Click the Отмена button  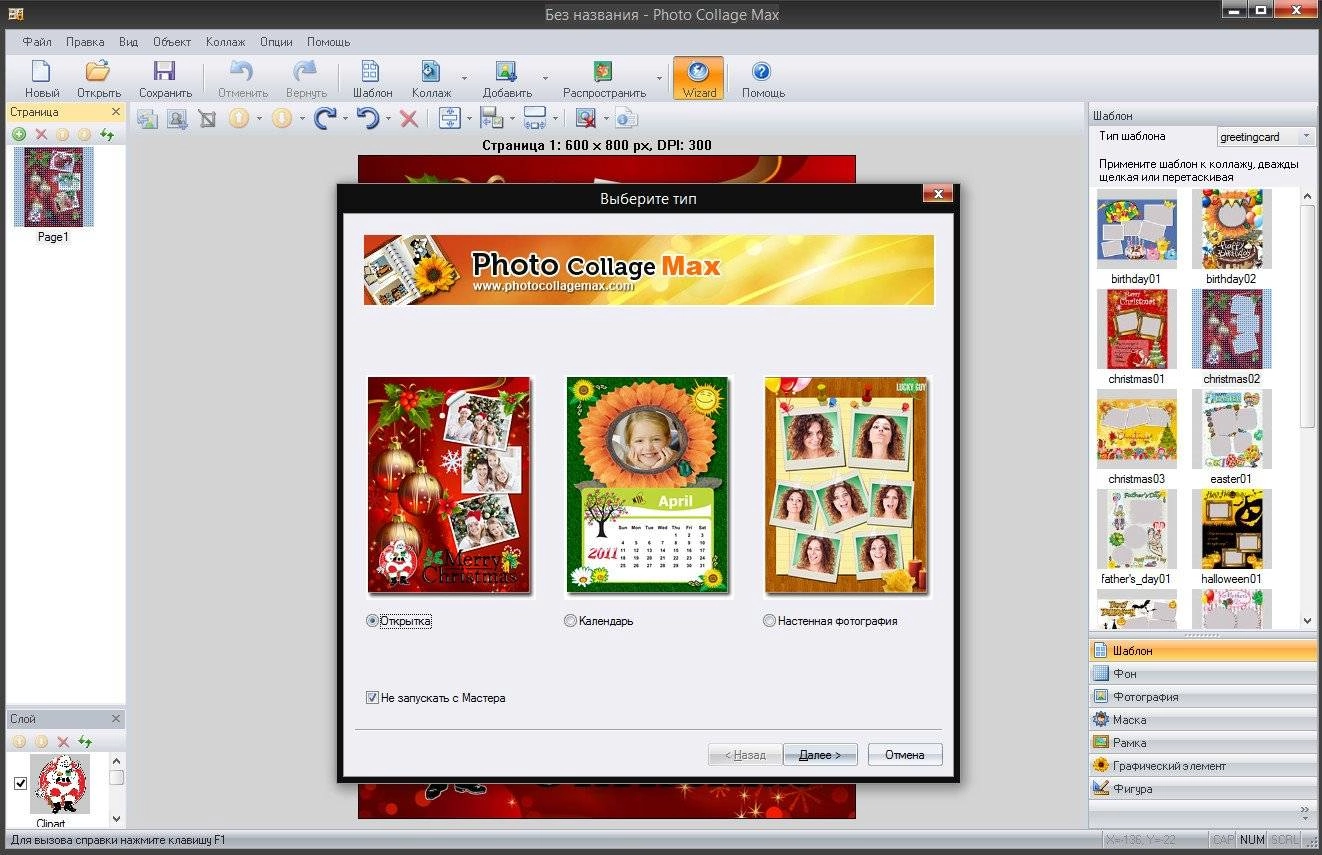[905, 755]
